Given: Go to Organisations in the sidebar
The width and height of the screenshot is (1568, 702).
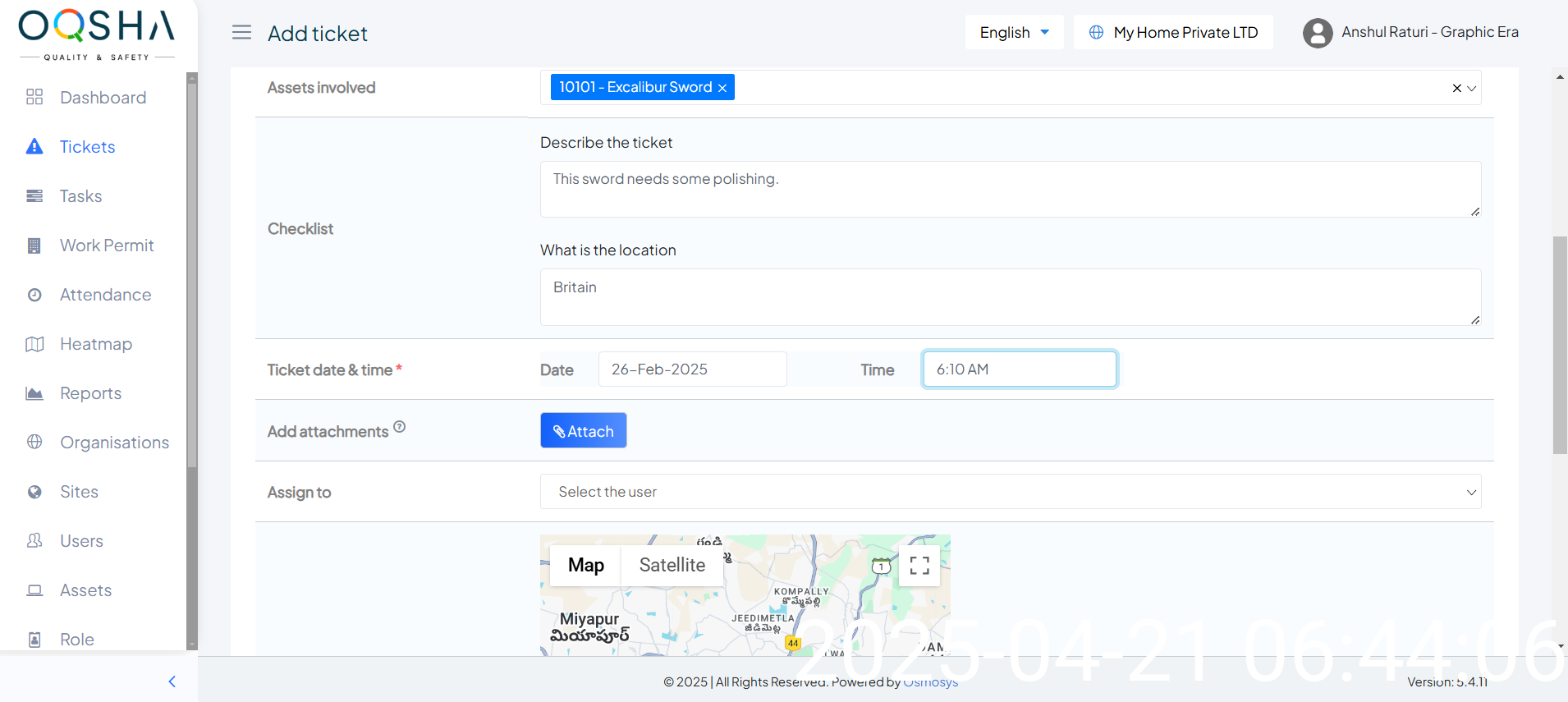Looking at the screenshot, I should point(114,443).
